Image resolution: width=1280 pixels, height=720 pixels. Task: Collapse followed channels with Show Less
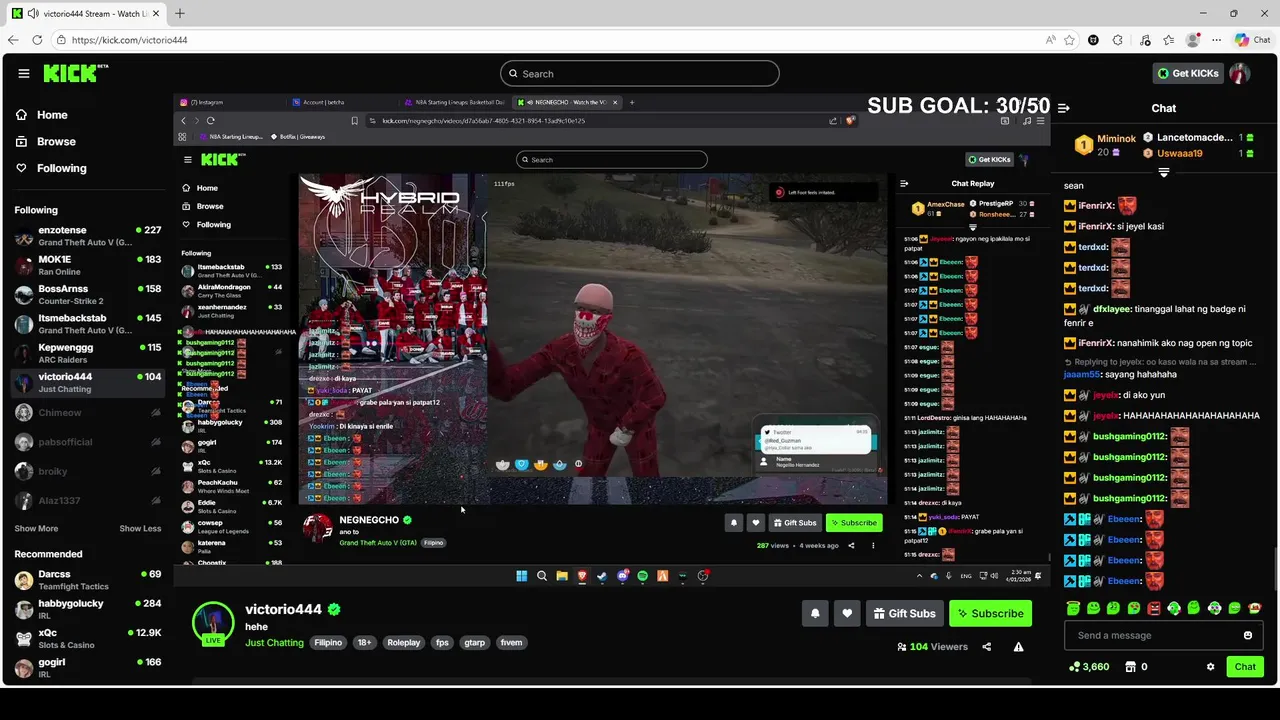[x=140, y=528]
